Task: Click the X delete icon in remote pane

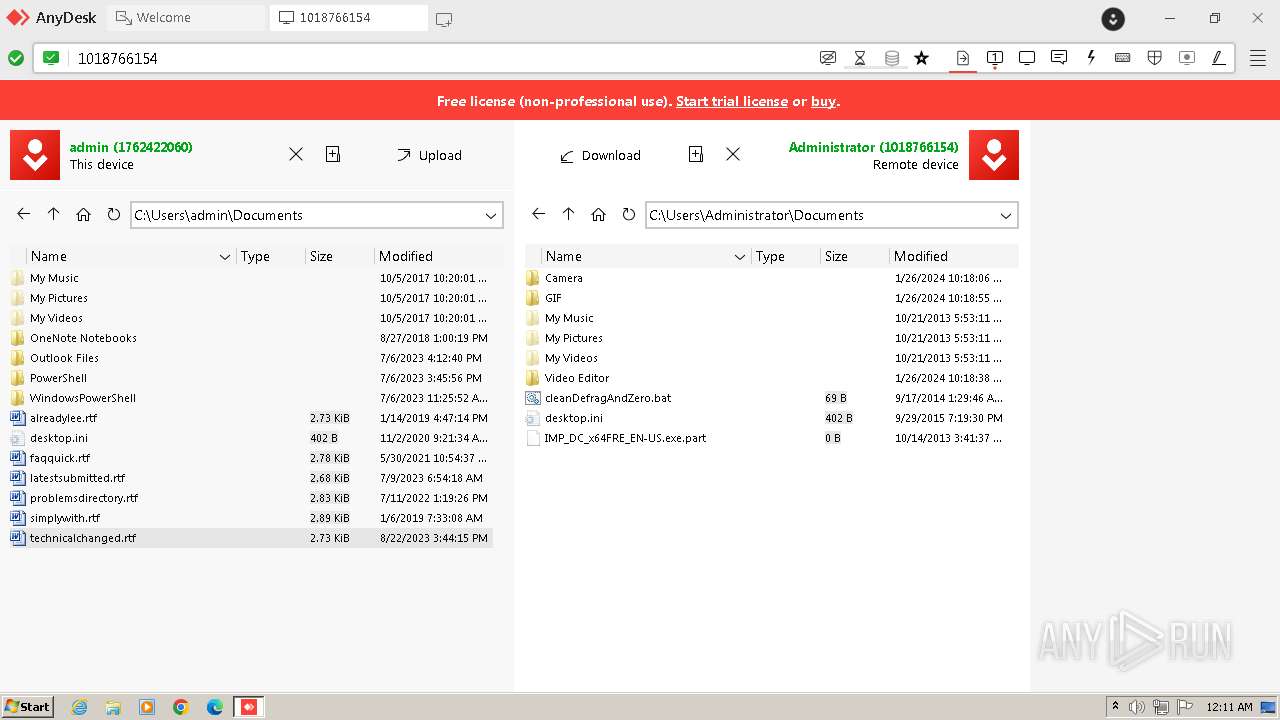Action: pyautogui.click(x=733, y=154)
